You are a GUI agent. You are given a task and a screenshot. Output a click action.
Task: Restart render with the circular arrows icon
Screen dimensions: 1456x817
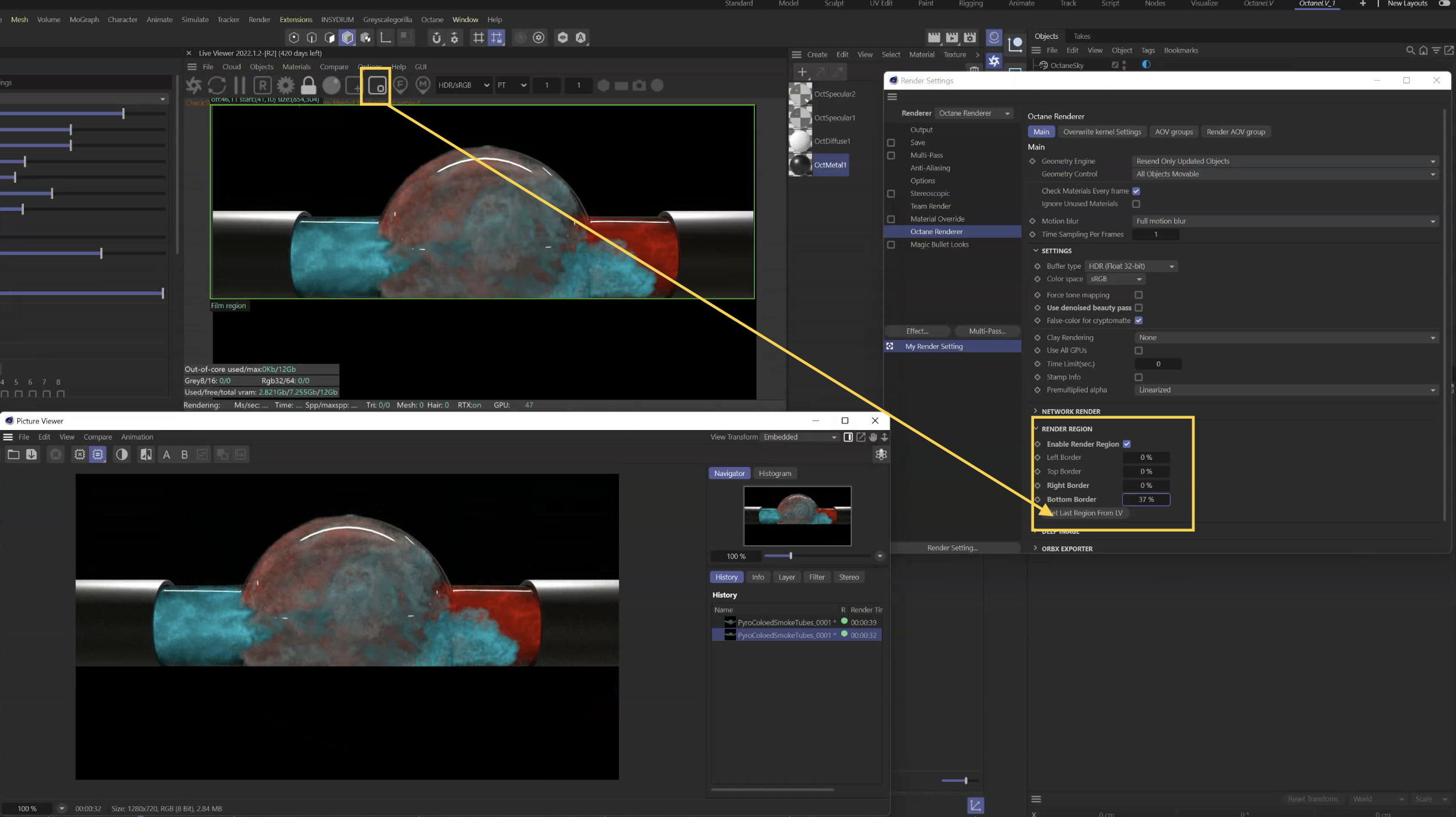coord(217,86)
